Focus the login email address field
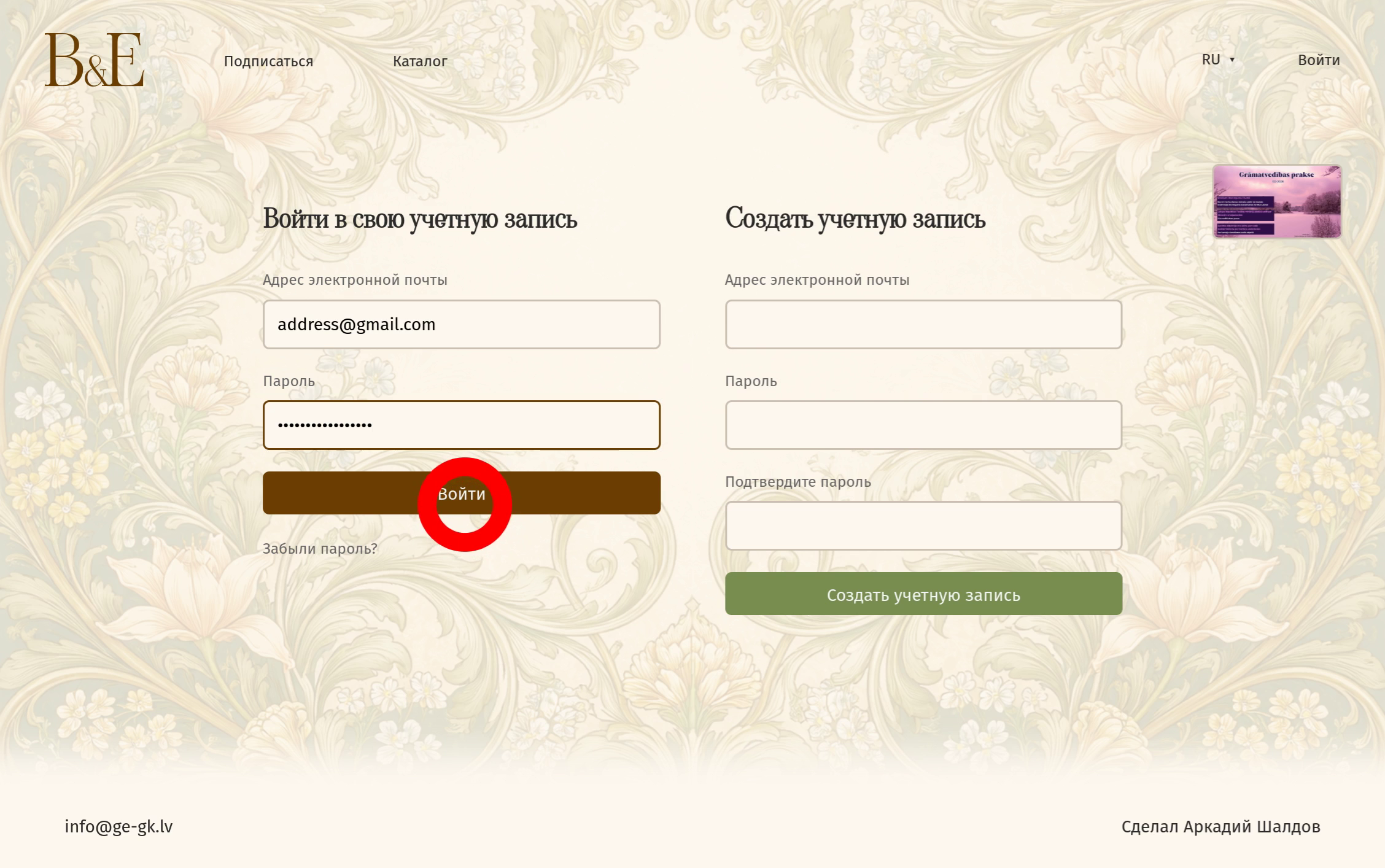 point(461,324)
